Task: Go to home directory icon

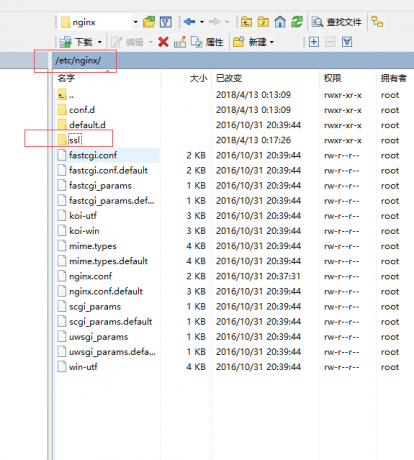Action: 280,22
